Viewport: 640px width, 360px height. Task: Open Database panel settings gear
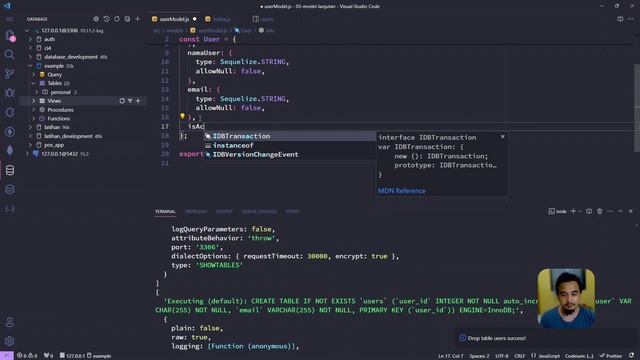(96, 19)
